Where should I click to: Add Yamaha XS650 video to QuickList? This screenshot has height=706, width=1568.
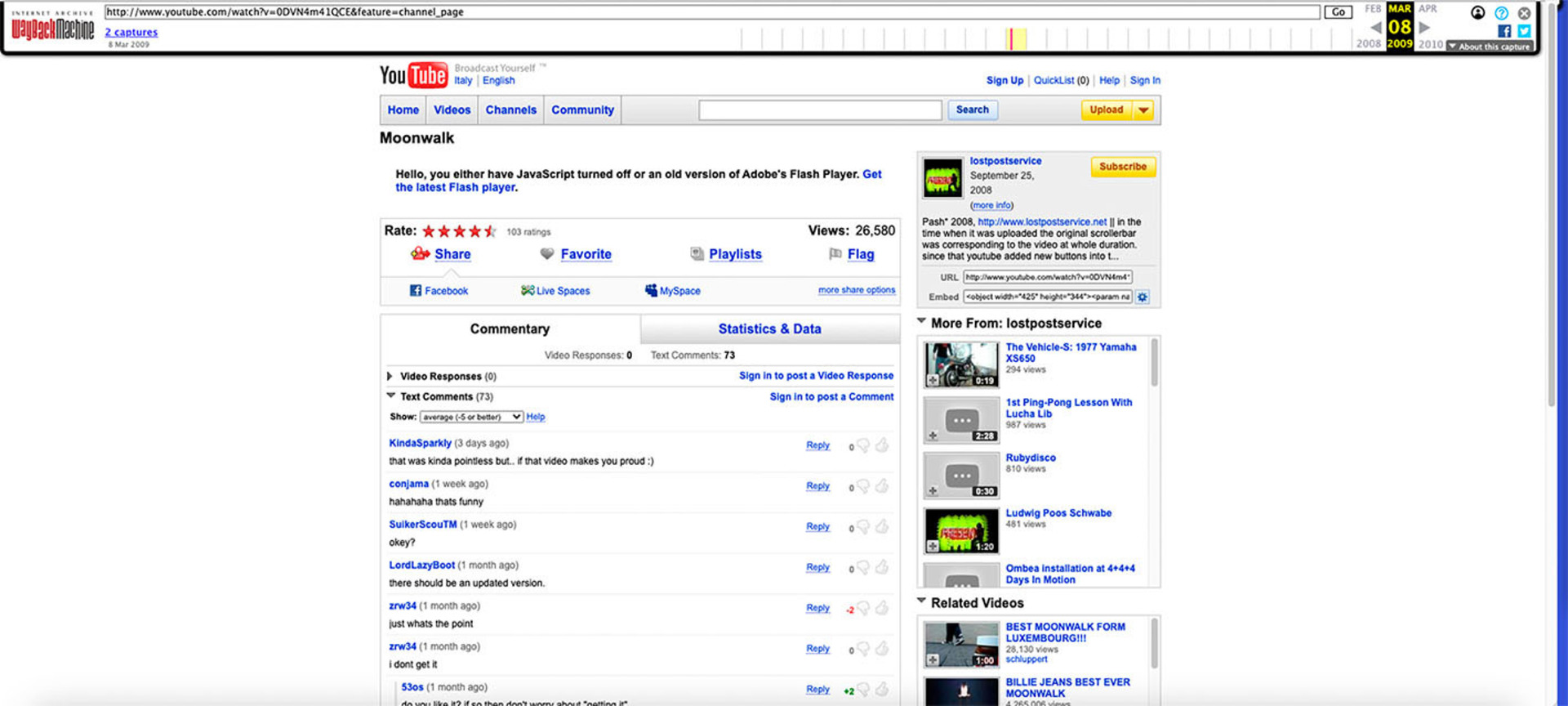point(933,381)
